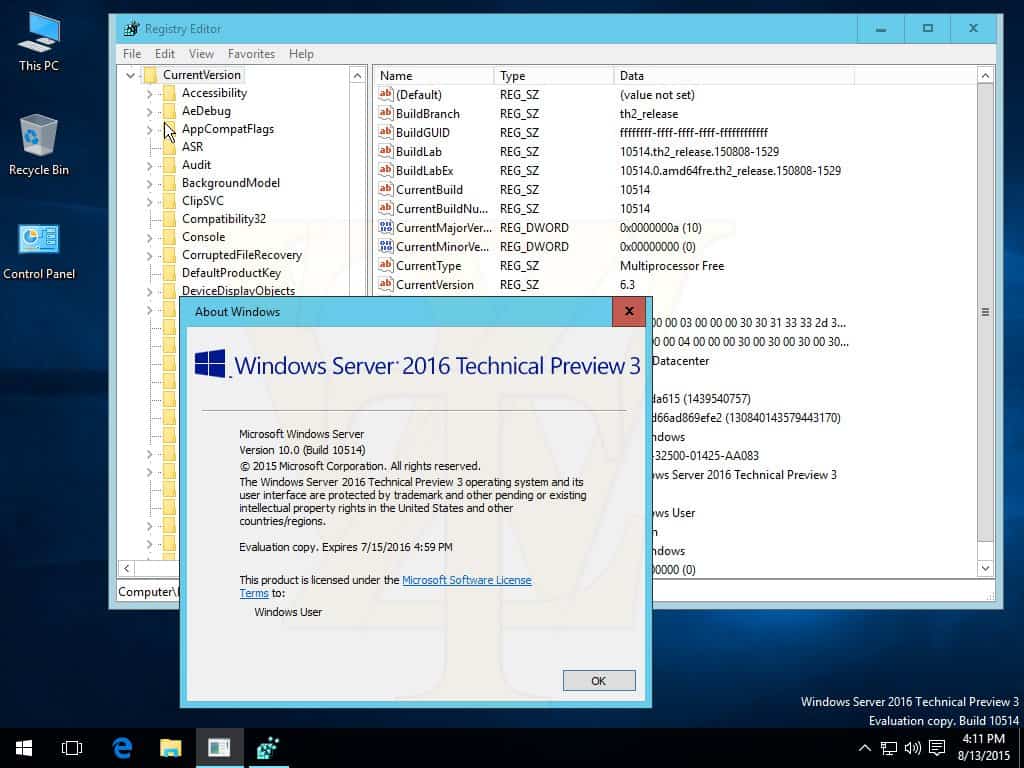Click the CurrentType string value icon
This screenshot has width=1024, height=768.
(x=385, y=265)
